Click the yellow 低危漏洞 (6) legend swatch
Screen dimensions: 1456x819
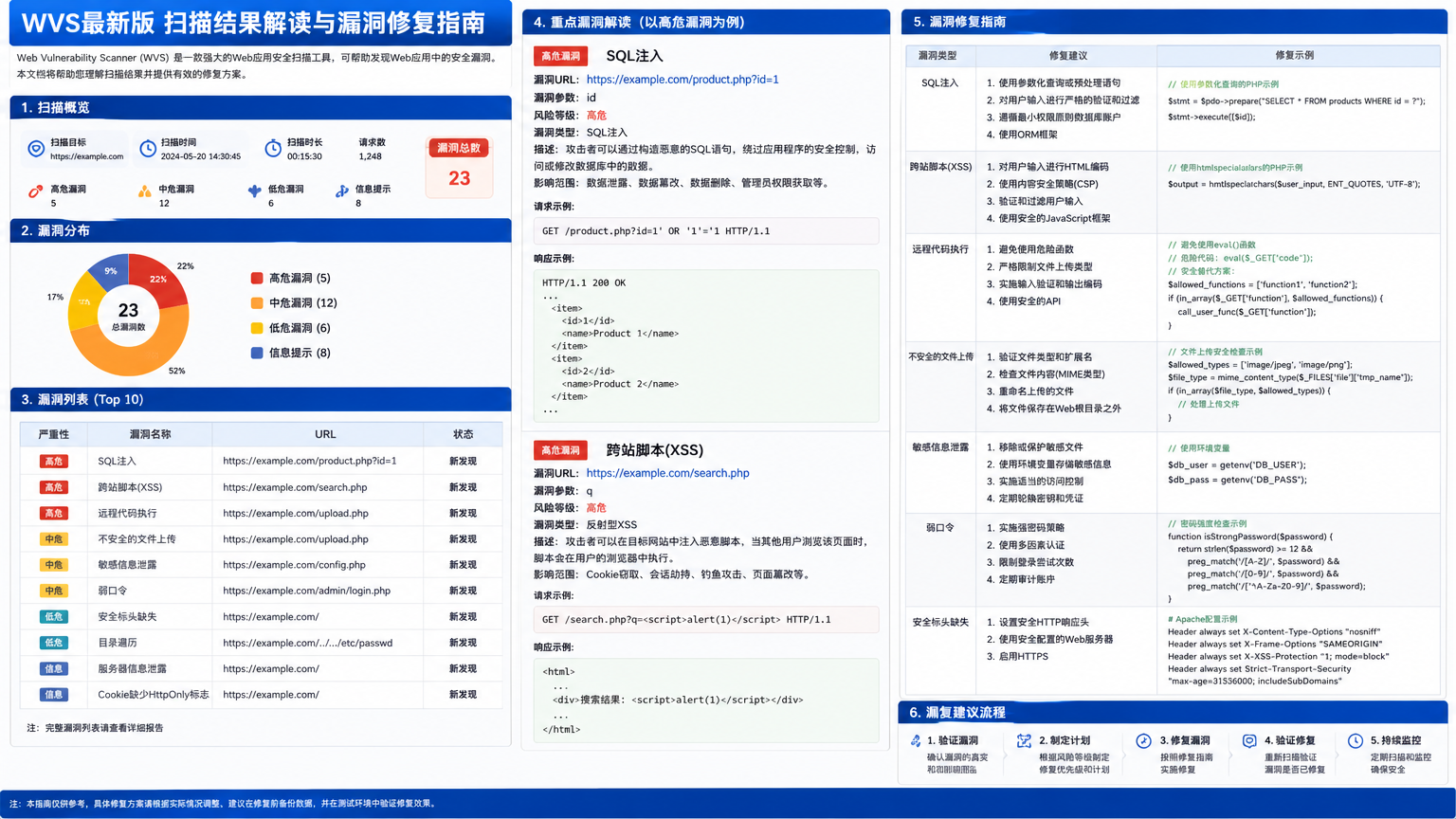[257, 328]
